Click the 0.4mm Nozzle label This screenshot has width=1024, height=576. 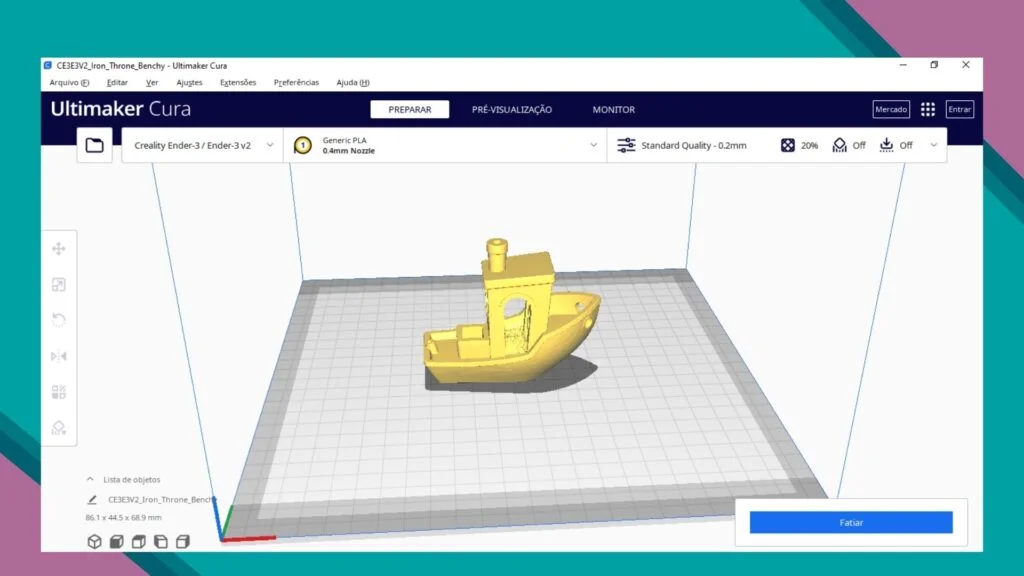(349, 151)
